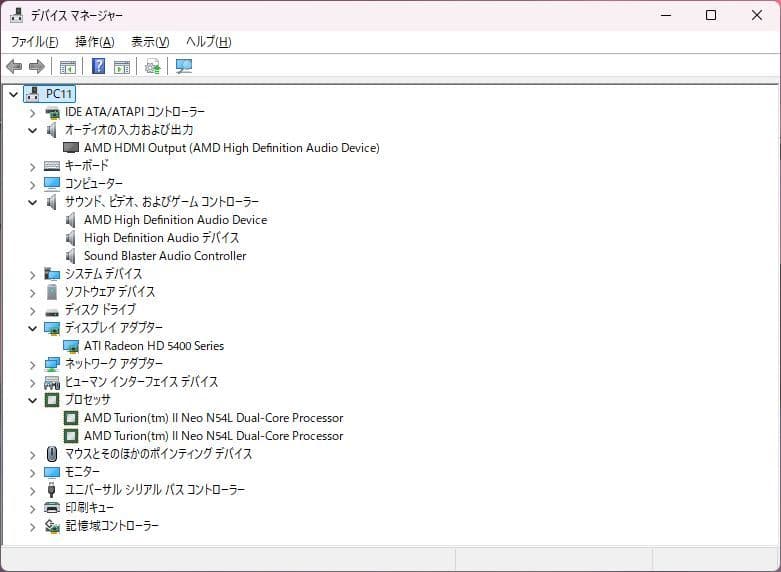This screenshot has height=572, width=781.
Task: Expand ユニバーサル シリアル バス コントローラー
Action: pyautogui.click(x=32, y=491)
